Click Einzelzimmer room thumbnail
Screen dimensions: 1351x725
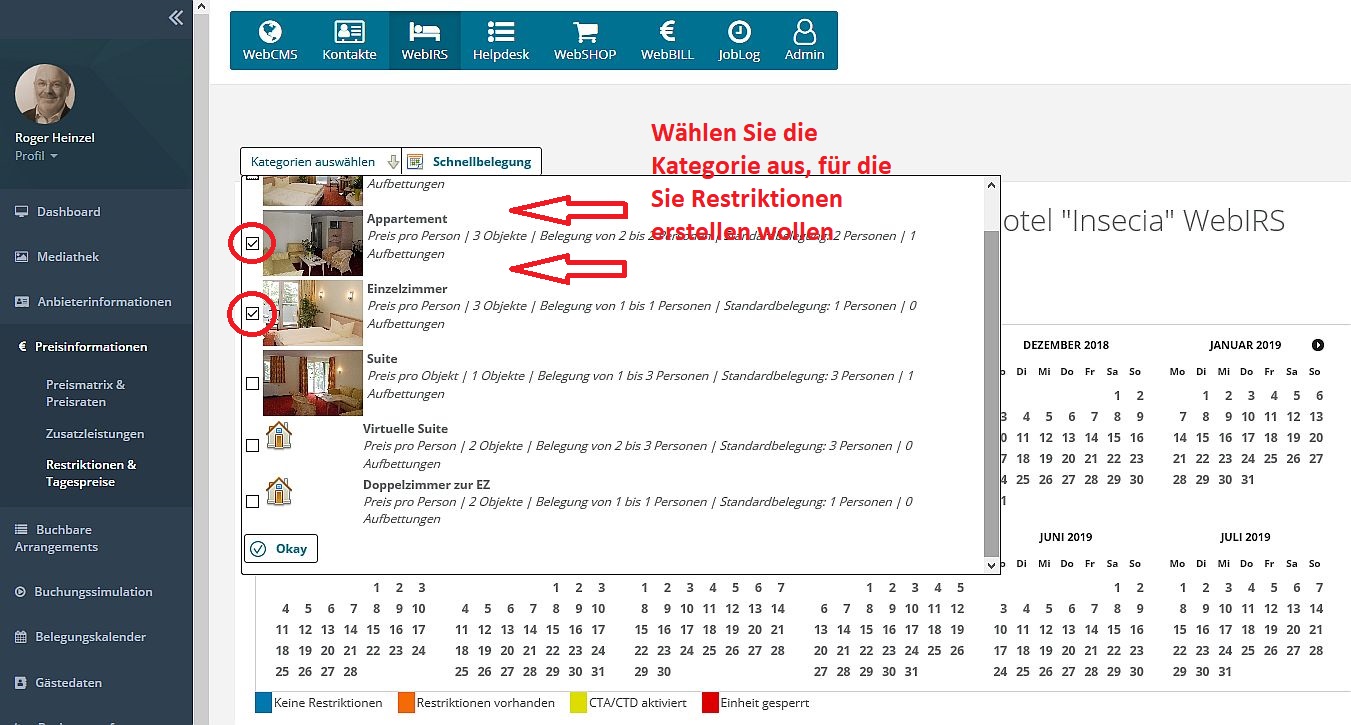click(313, 312)
